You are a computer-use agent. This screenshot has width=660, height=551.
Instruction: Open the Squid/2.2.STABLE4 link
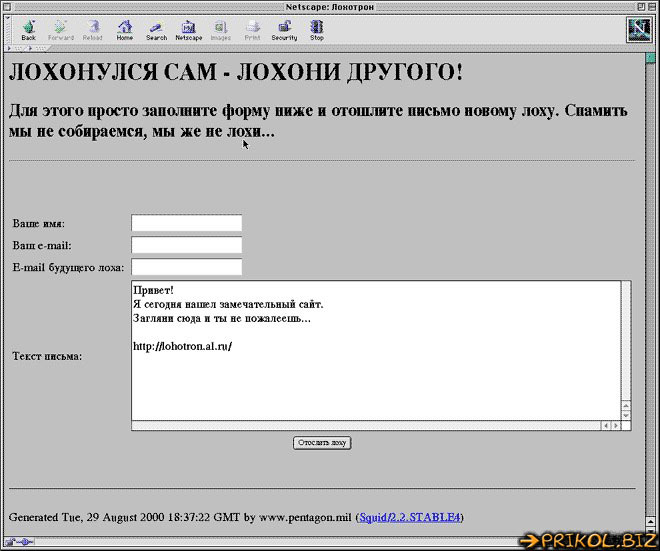(410, 517)
